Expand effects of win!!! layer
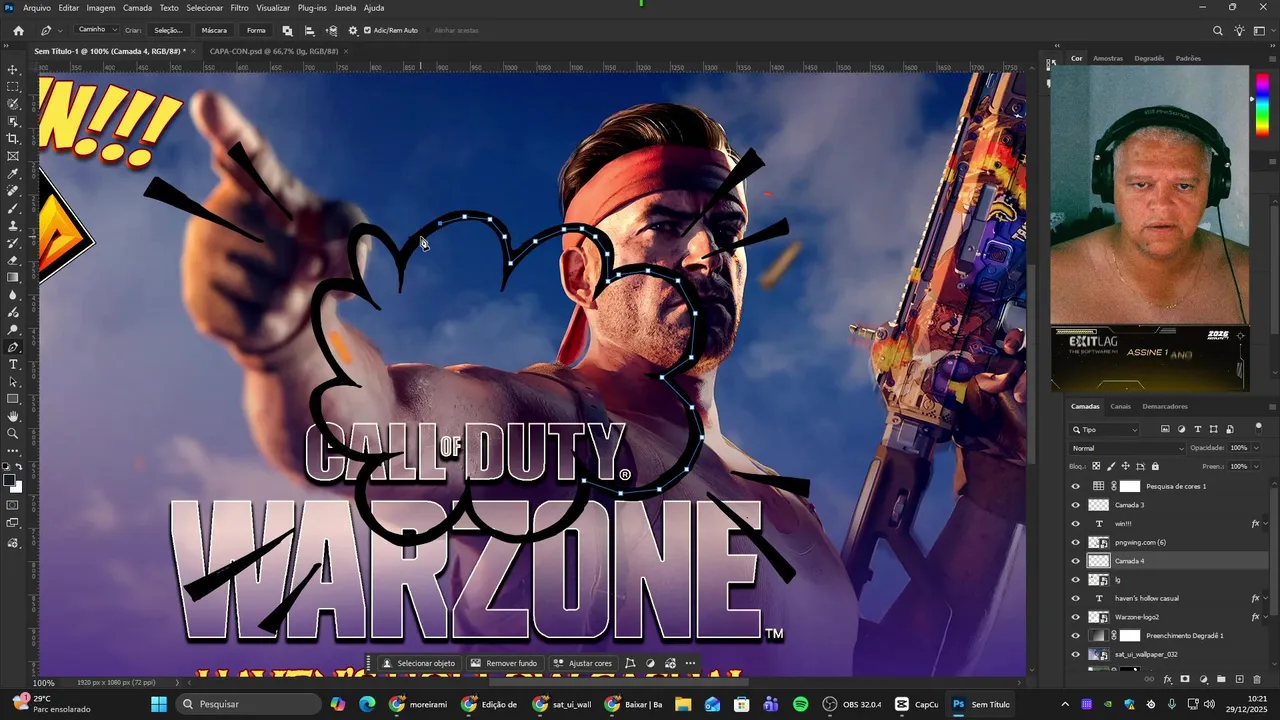Viewport: 1280px width, 720px height. pyautogui.click(x=1265, y=523)
